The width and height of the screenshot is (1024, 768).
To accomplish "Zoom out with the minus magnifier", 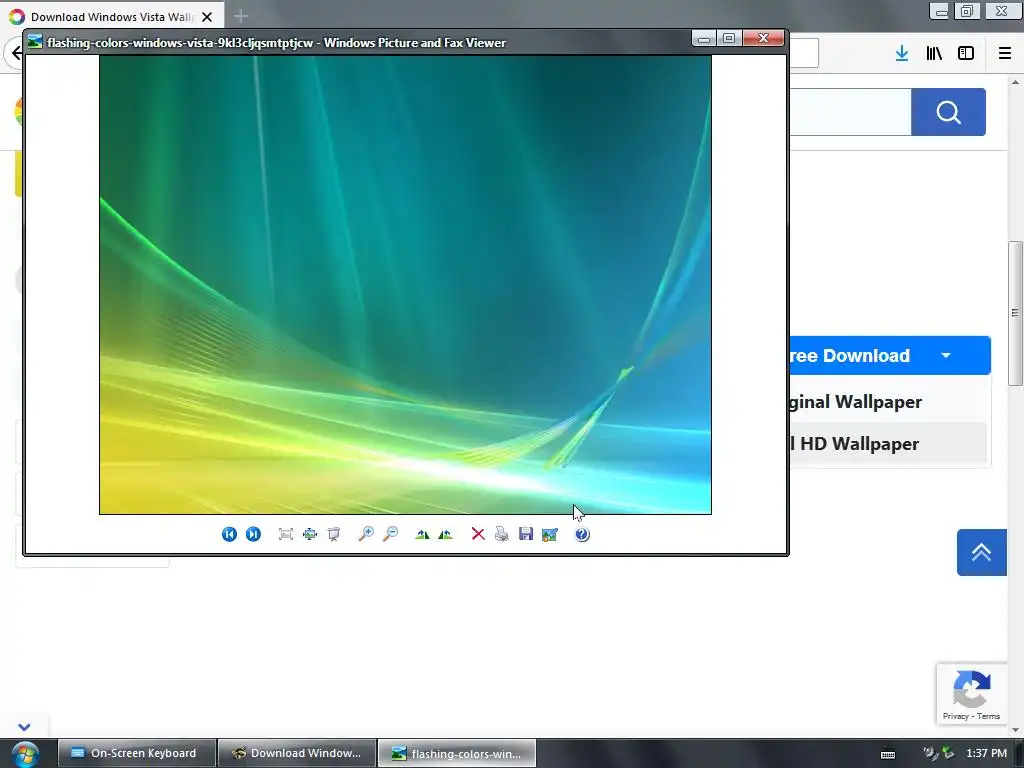I will [x=390, y=534].
